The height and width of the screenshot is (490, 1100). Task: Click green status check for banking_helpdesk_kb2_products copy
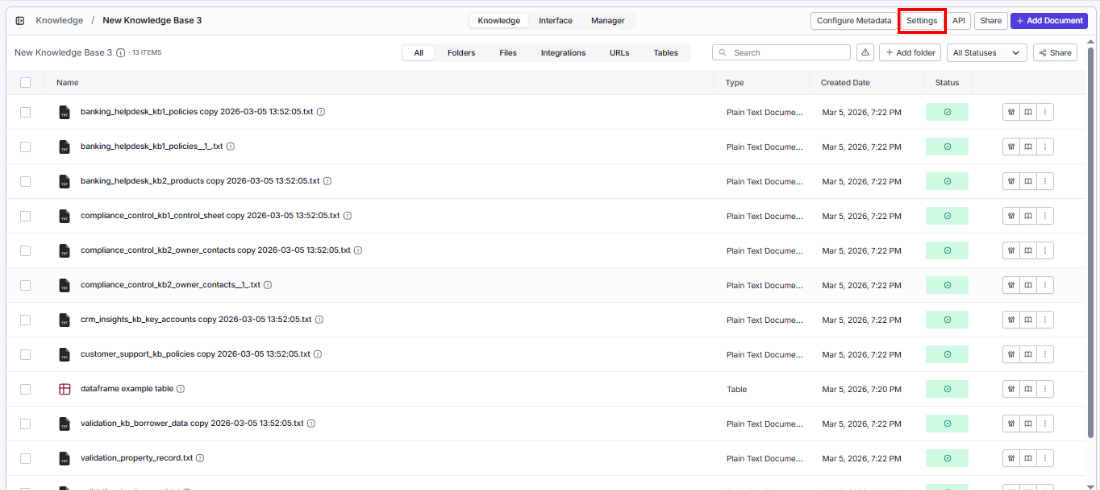947,181
